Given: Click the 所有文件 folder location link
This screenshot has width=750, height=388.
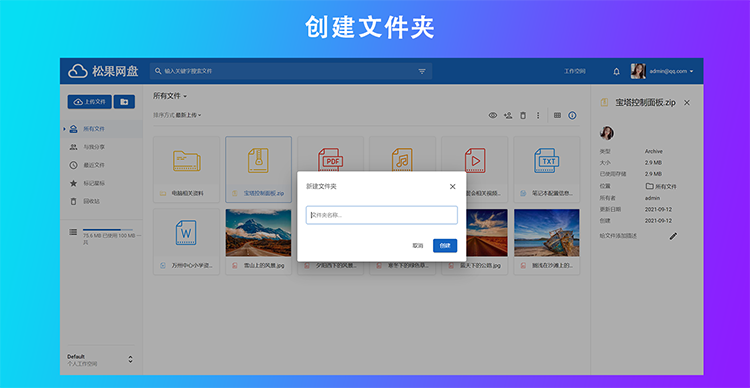Looking at the screenshot, I should pos(661,186).
